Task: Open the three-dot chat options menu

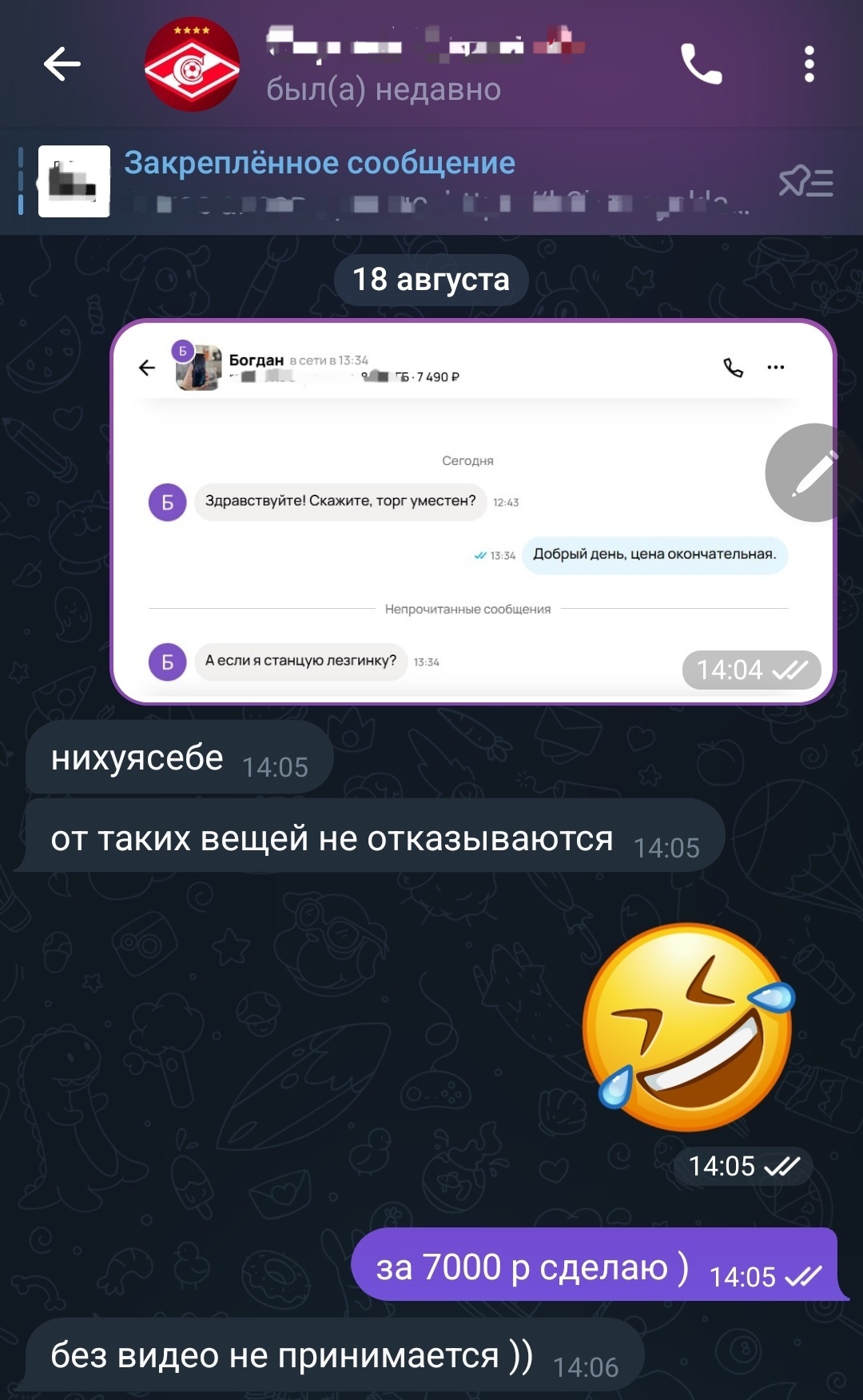Action: coord(809,64)
